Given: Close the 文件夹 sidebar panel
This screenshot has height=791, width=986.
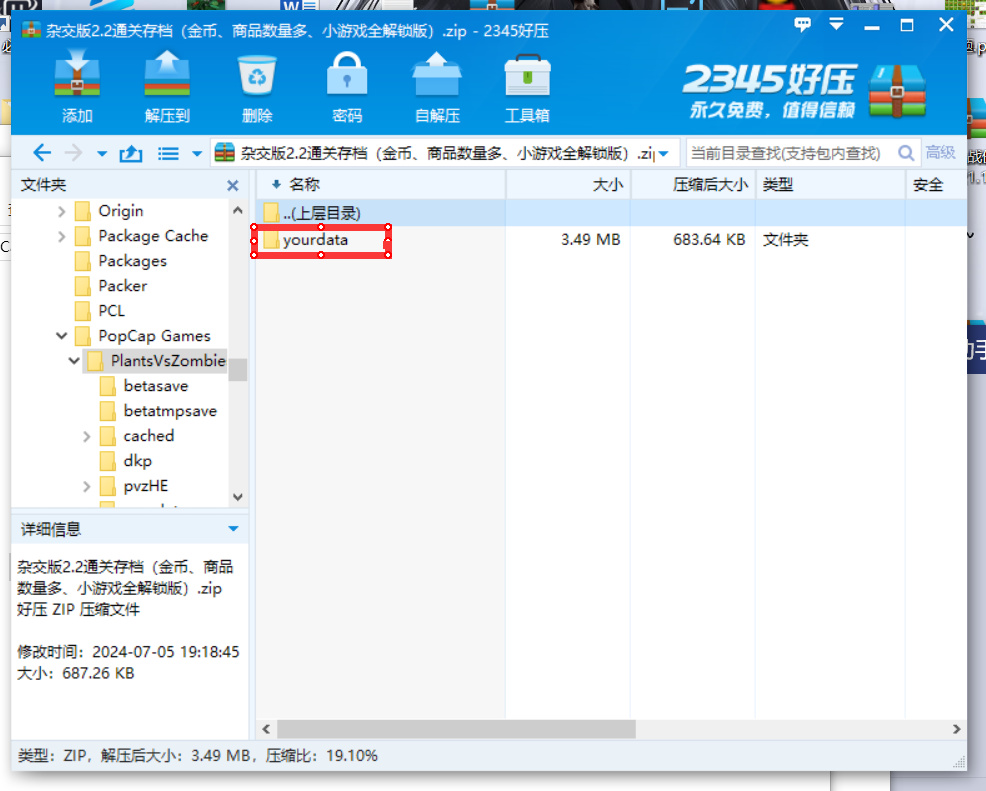Looking at the screenshot, I should click(x=233, y=185).
